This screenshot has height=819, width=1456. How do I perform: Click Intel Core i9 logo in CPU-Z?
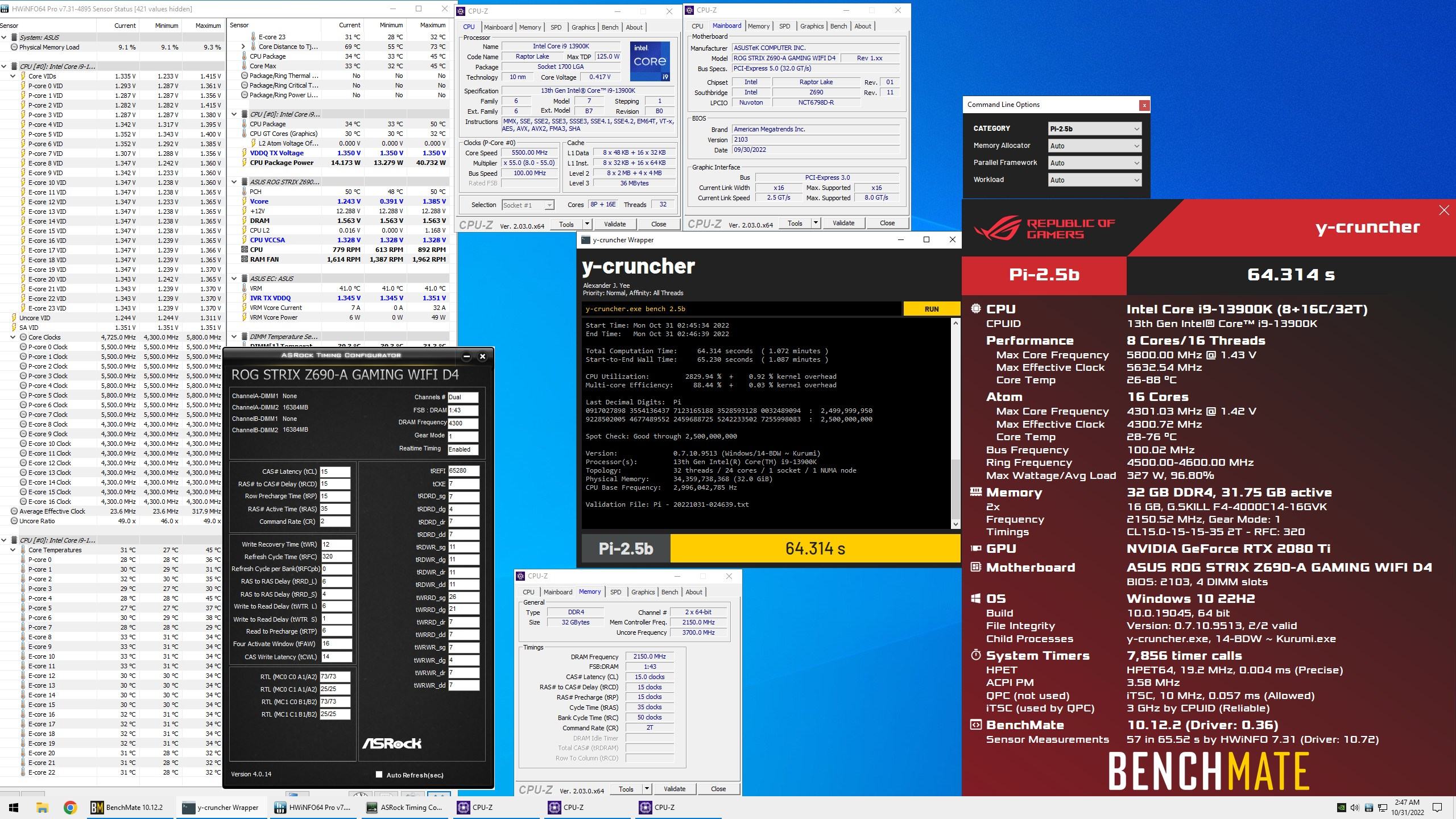[650, 61]
